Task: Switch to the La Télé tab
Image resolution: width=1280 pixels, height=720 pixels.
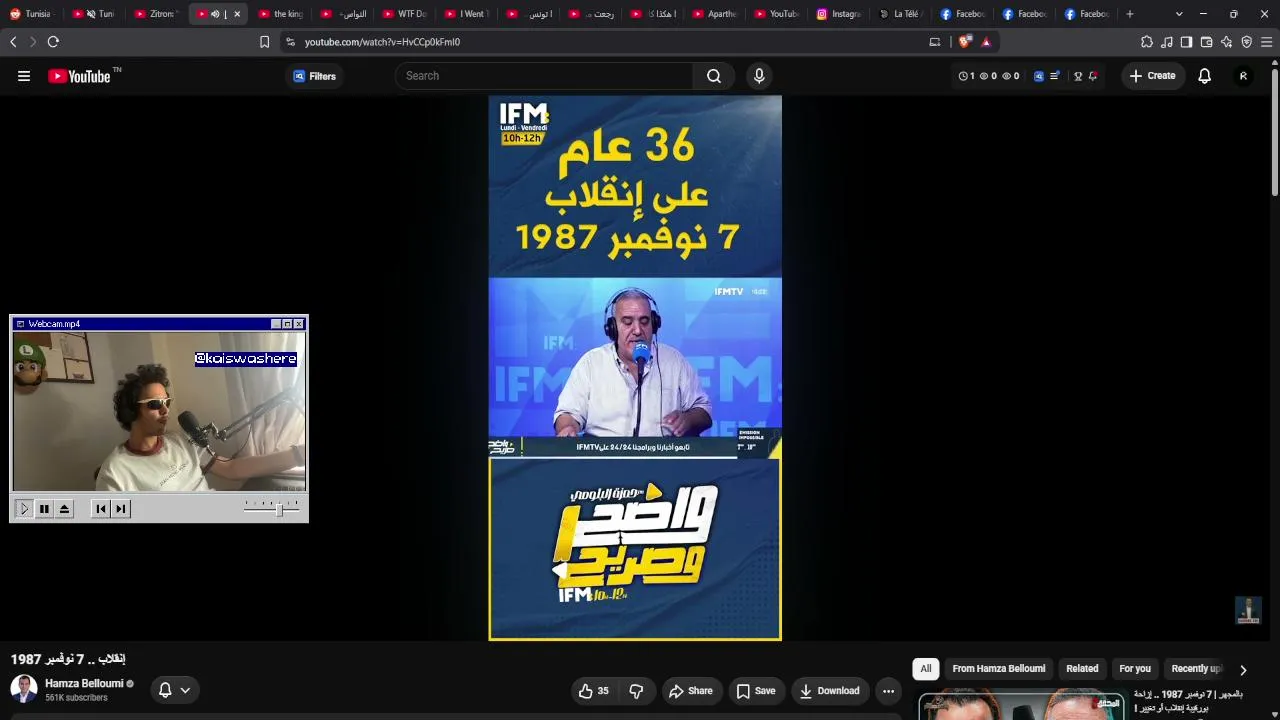Action: 900,14
